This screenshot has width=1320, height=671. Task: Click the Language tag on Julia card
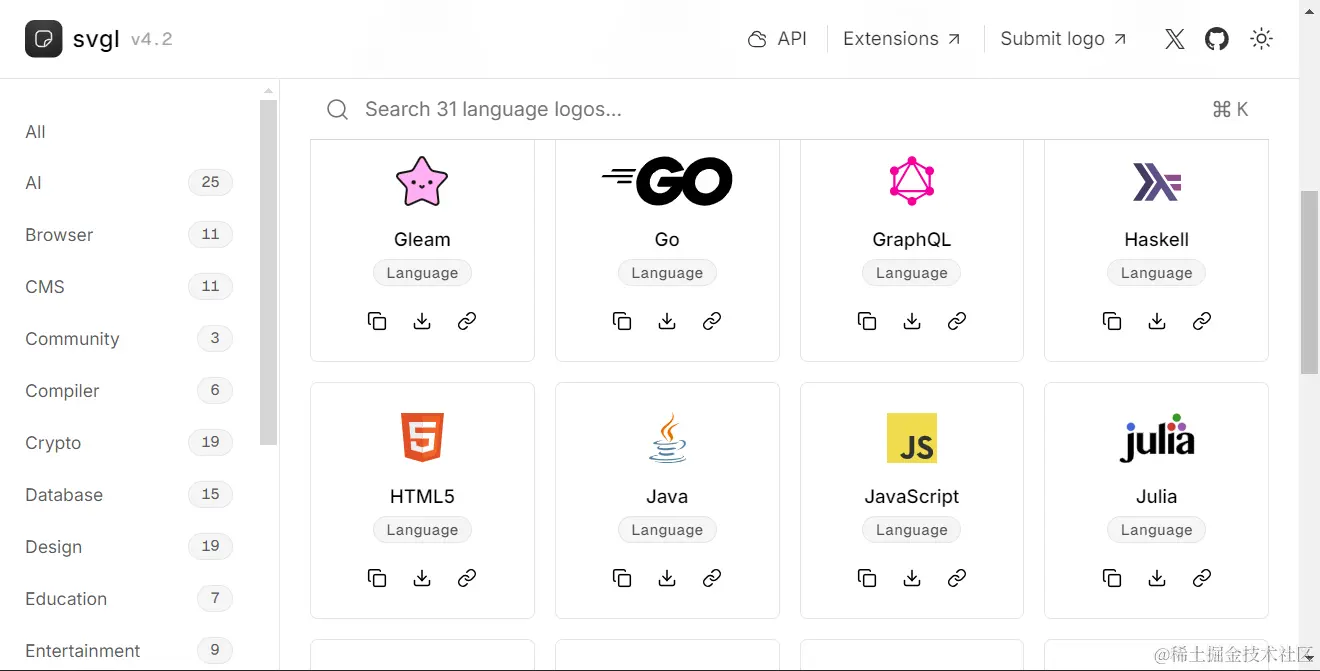point(1157,530)
